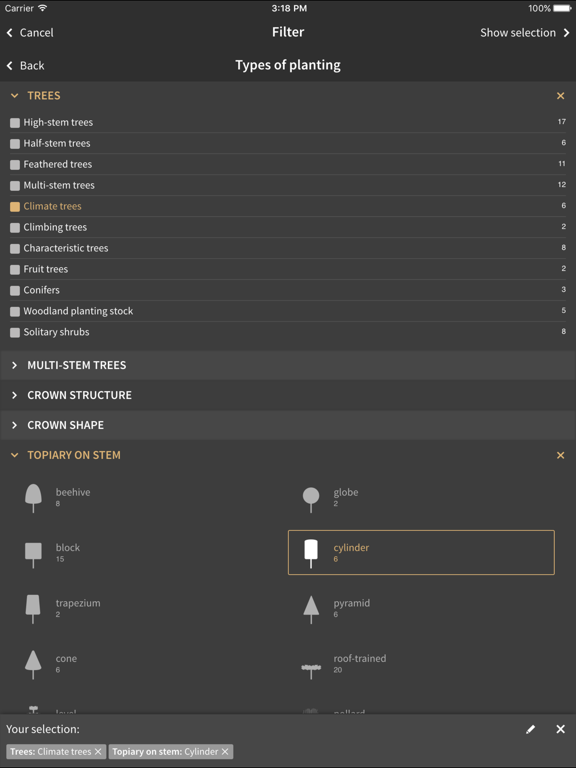
Task: Enable the Feathered trees checkbox
Action: tap(15, 165)
